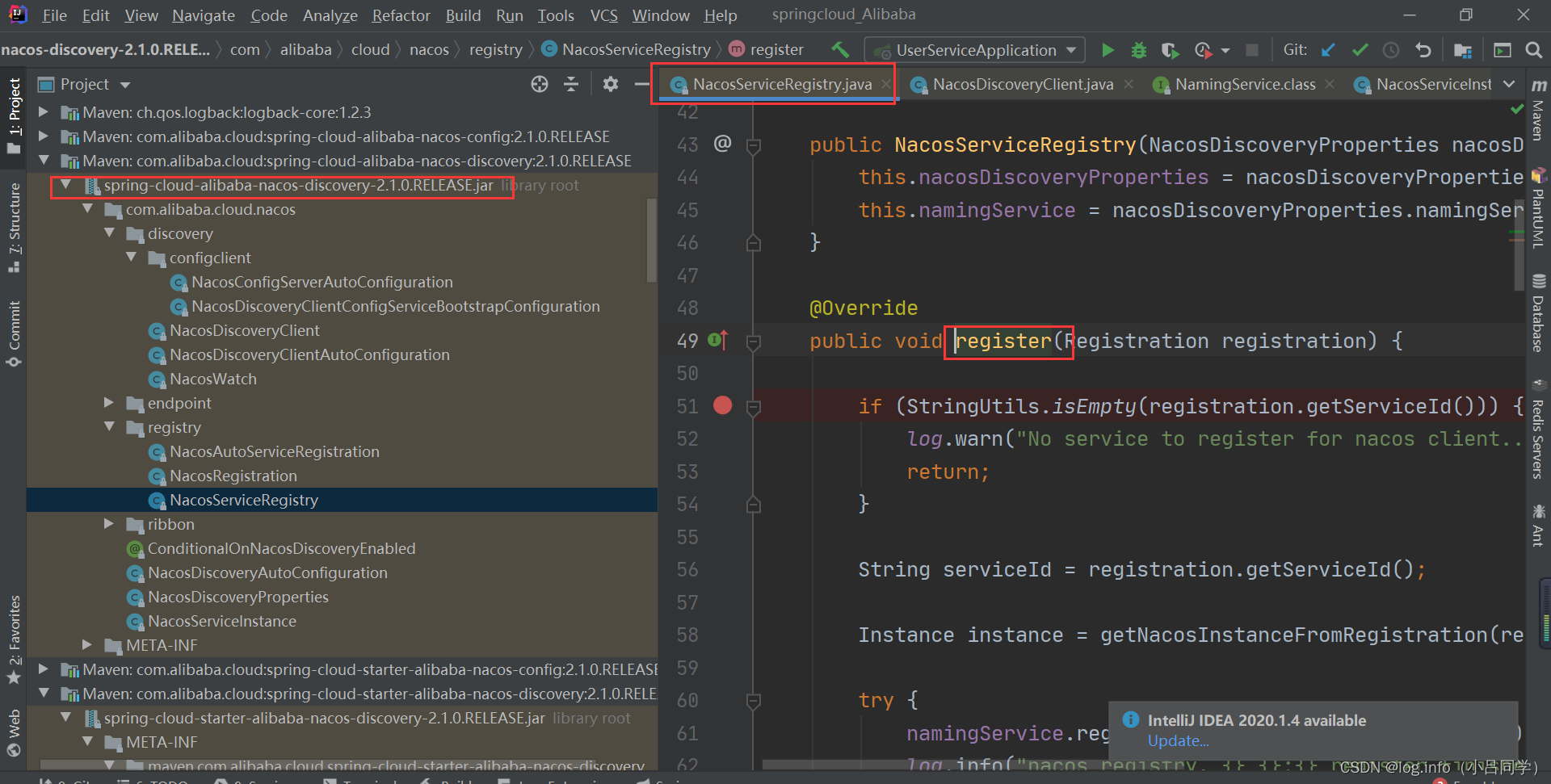Collapse the configclient package
Viewport: 1551px width, 784px height.
click(131, 257)
